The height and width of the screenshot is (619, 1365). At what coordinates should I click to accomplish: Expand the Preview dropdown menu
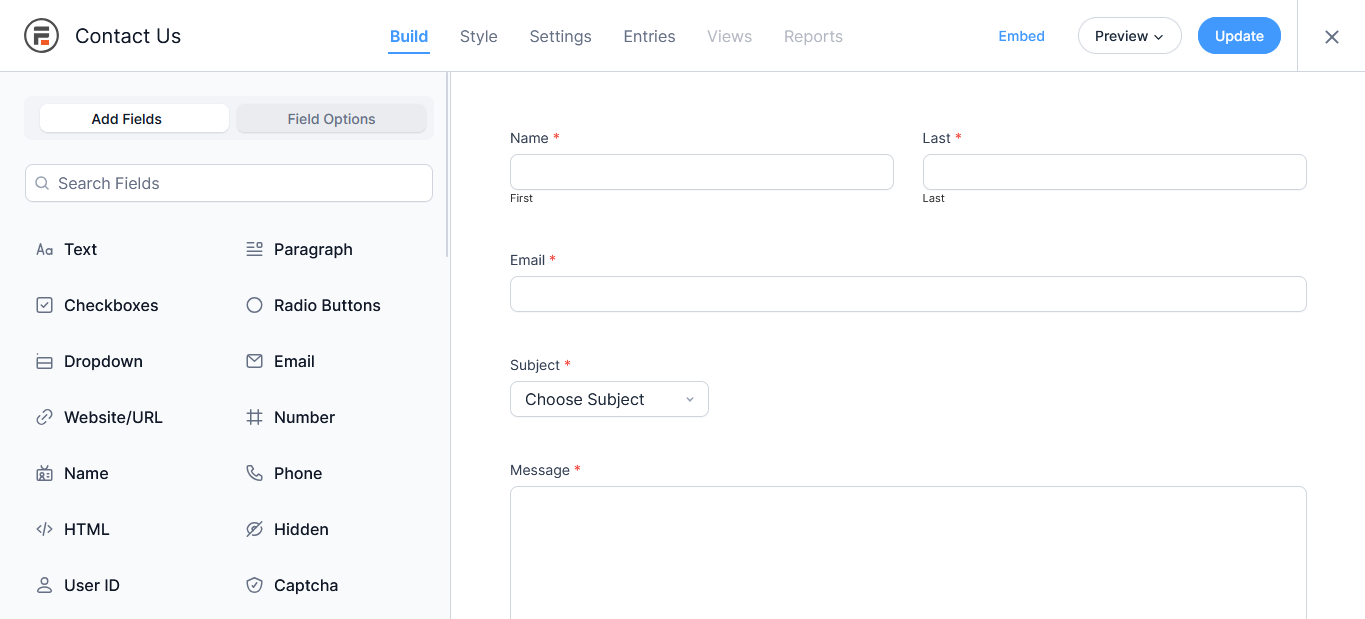(x=1129, y=36)
